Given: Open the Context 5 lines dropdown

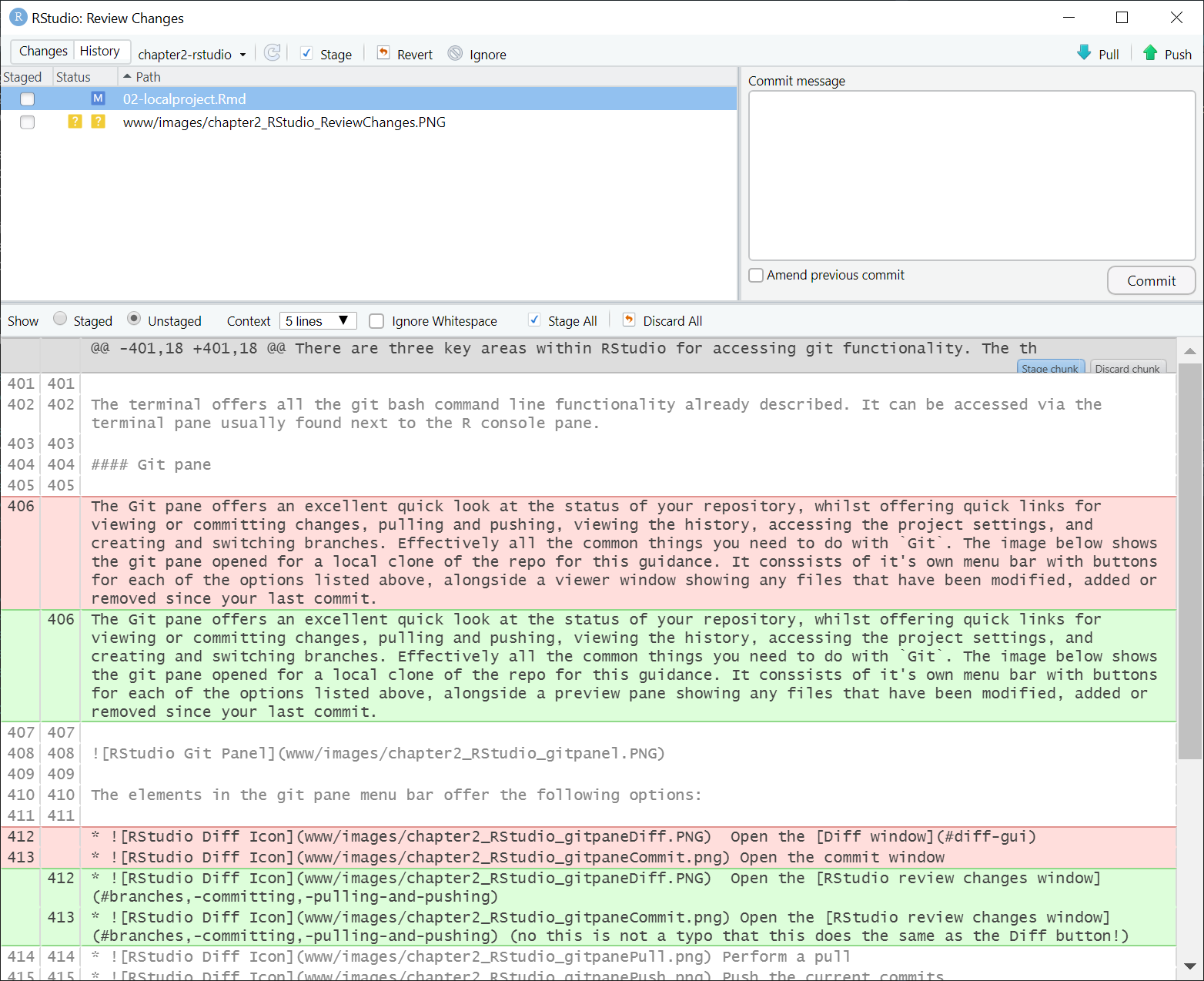Looking at the screenshot, I should (x=317, y=320).
